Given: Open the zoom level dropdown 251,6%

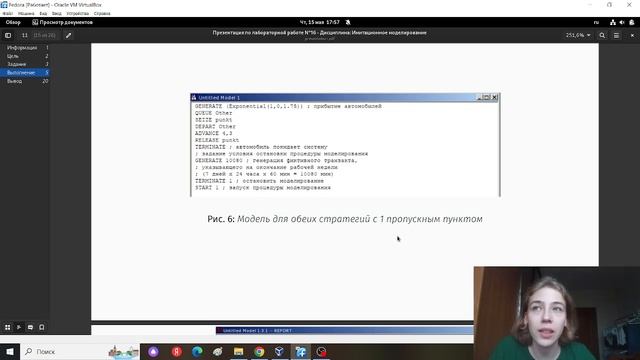Looking at the screenshot, I should (x=578, y=36).
